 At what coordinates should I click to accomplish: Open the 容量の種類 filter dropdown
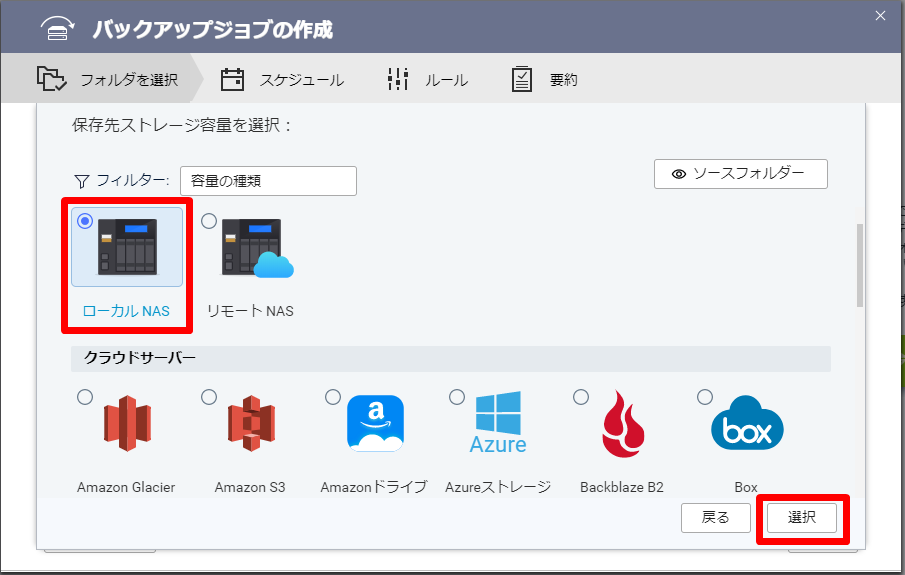(x=268, y=181)
